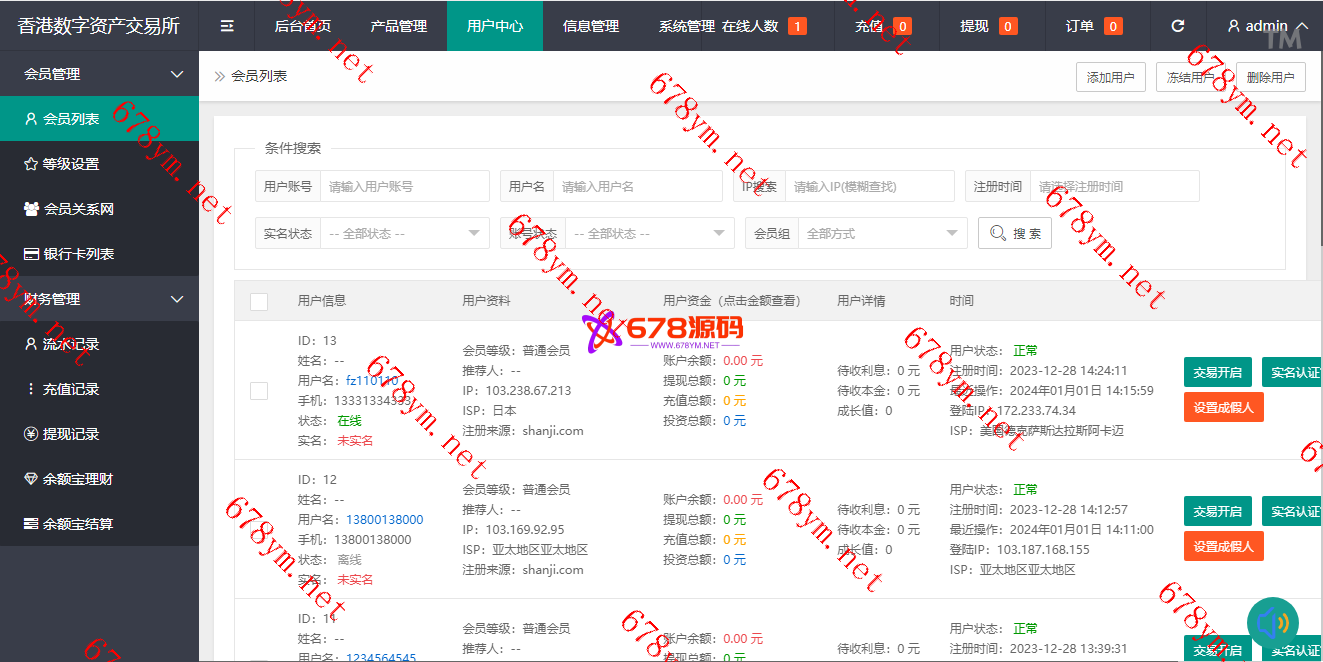
Task: Click the refresh icon in top bar
Action: pyautogui.click(x=1177, y=26)
